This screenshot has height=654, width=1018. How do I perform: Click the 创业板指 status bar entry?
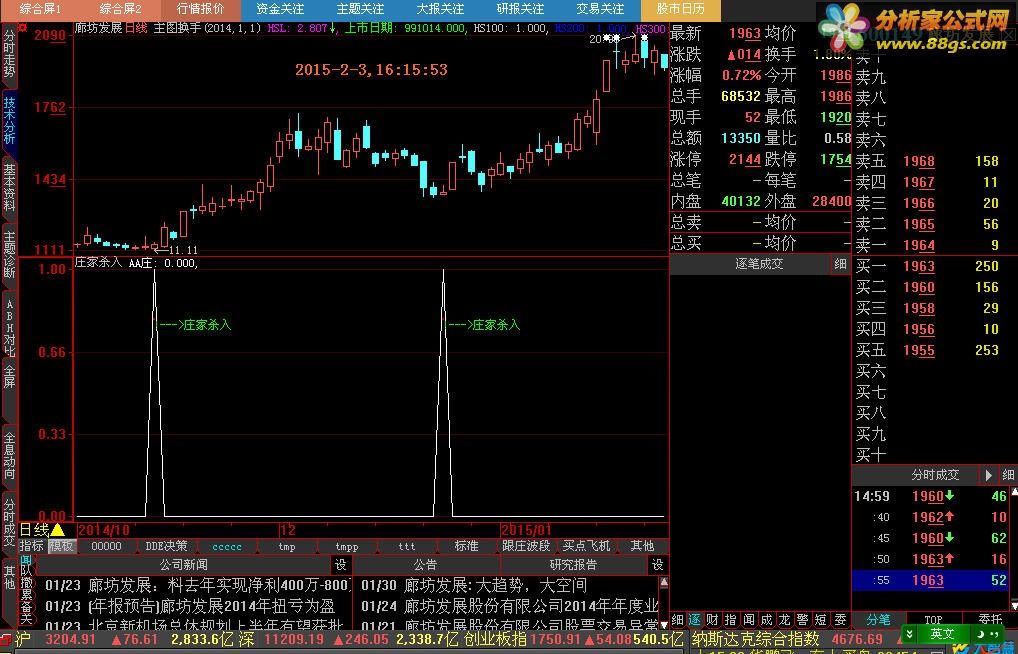(495, 640)
